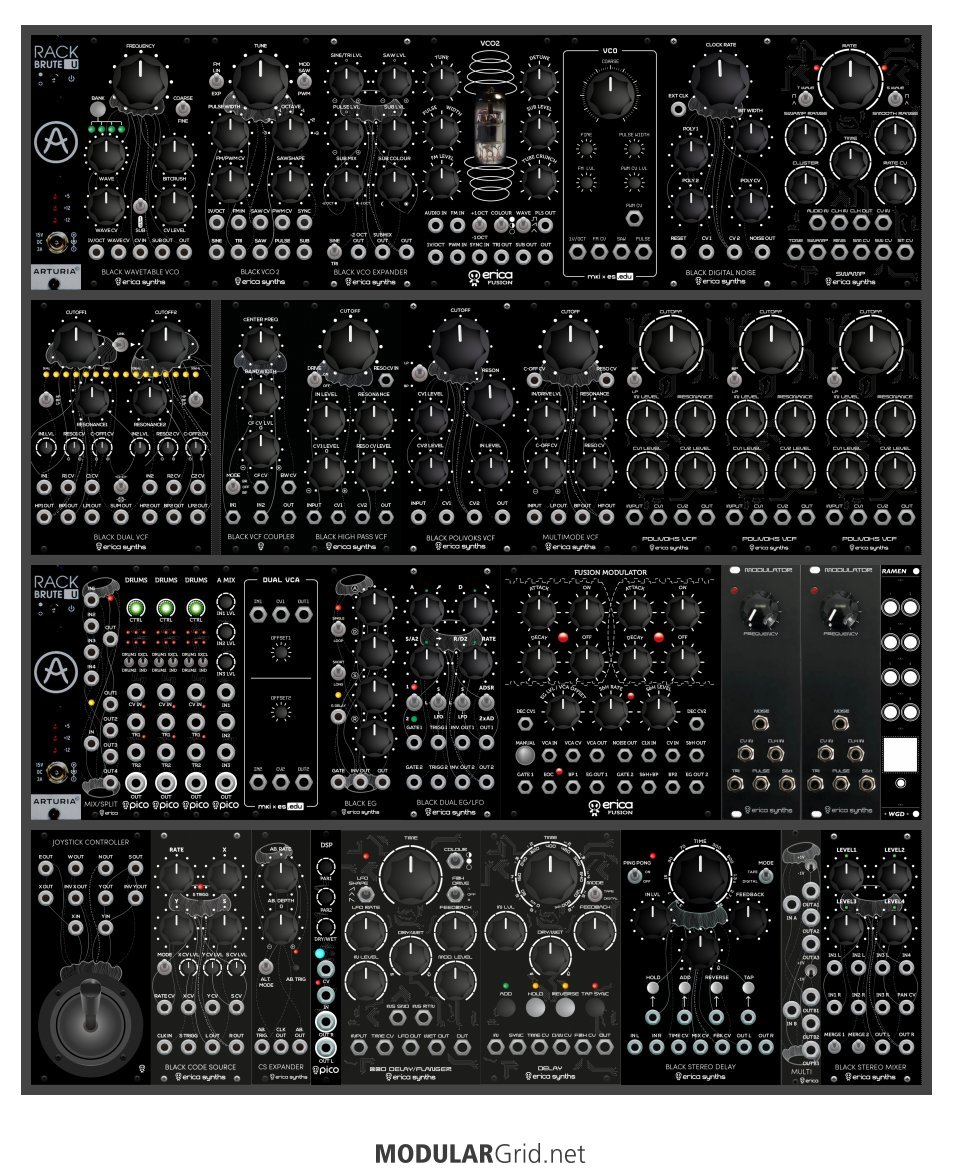Image resolution: width=962 pixels, height=1175 pixels.
Task: Click the white square display on the Ramen module
Action: tap(900, 755)
